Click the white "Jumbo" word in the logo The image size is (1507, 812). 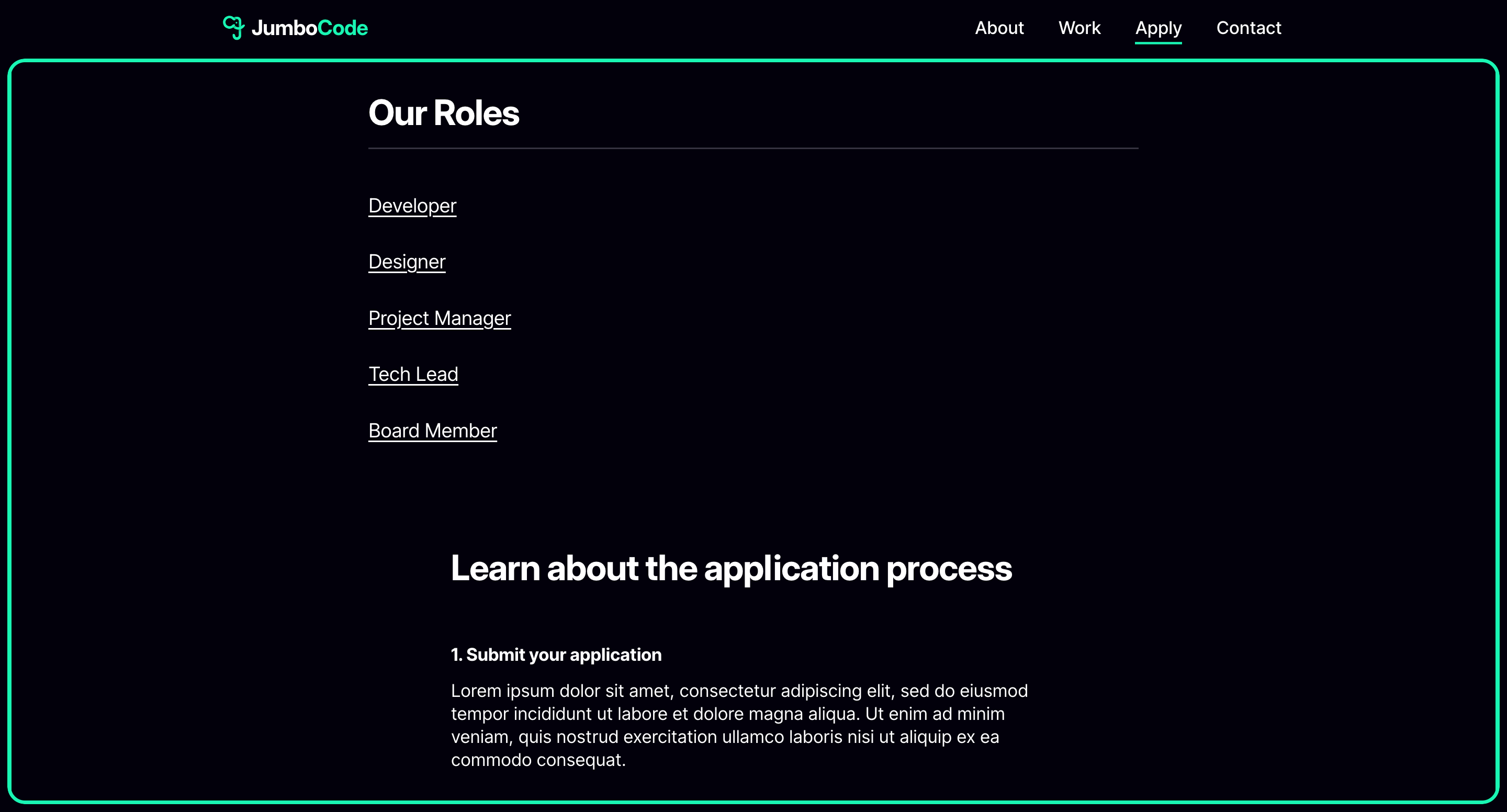pyautogui.click(x=284, y=28)
